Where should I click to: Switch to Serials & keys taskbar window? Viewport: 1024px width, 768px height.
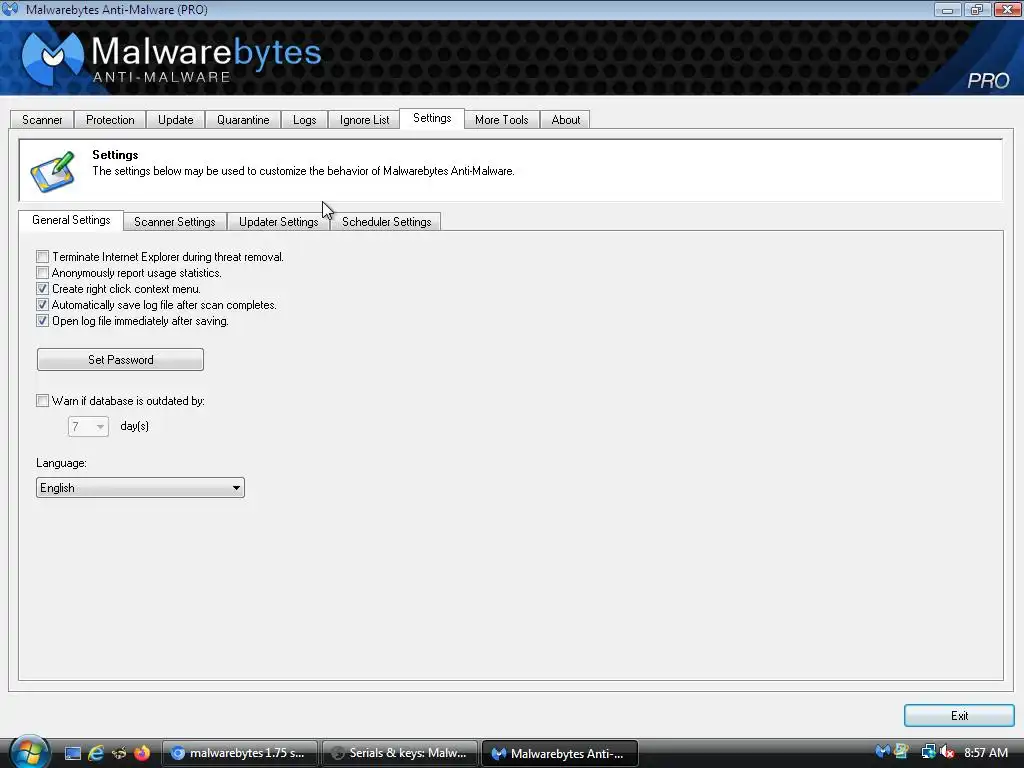coord(400,753)
